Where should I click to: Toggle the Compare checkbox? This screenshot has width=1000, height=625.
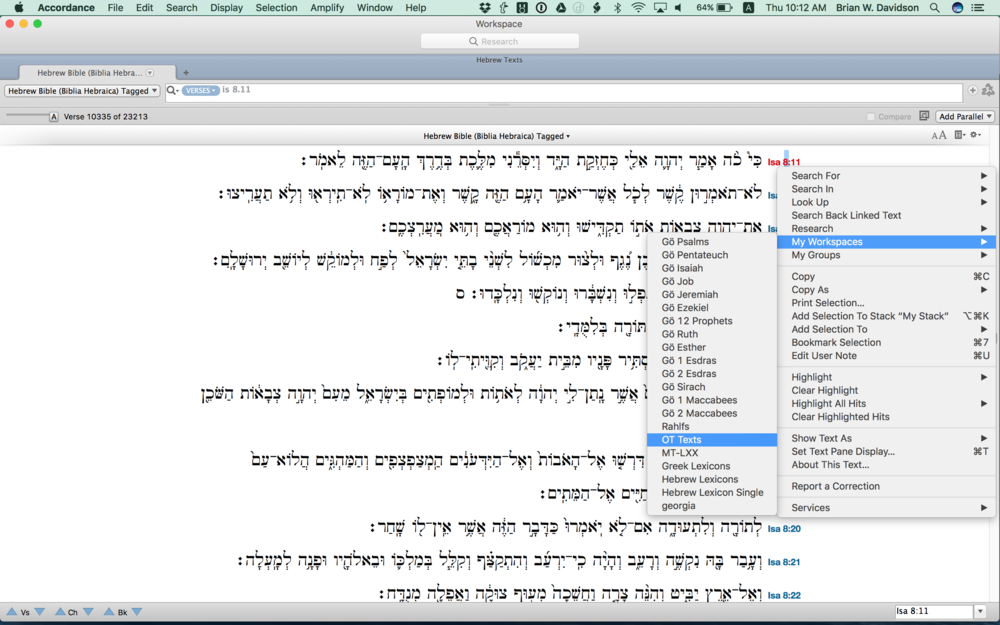tap(871, 117)
